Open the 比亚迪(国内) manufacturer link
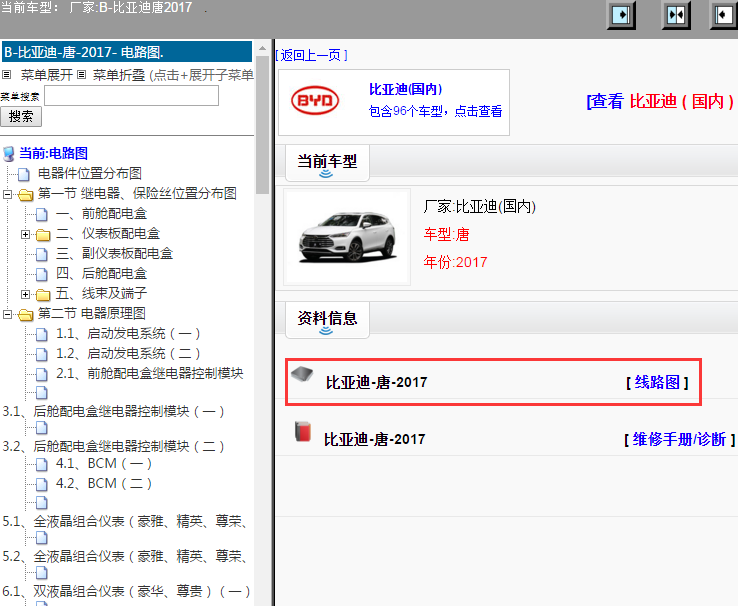Image resolution: width=738 pixels, height=606 pixels. click(x=405, y=89)
